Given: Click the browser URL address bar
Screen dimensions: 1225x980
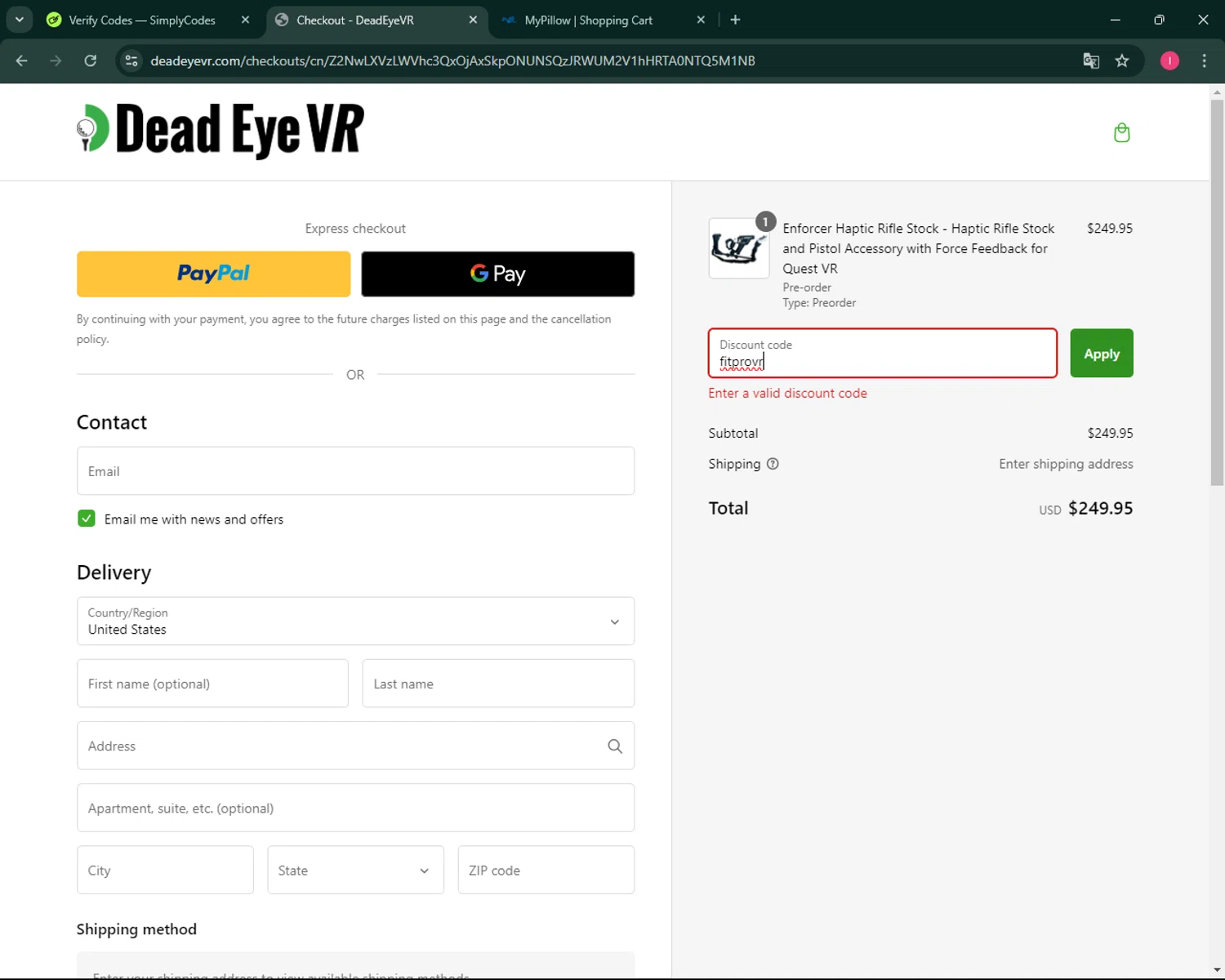Looking at the screenshot, I should pos(604,60).
